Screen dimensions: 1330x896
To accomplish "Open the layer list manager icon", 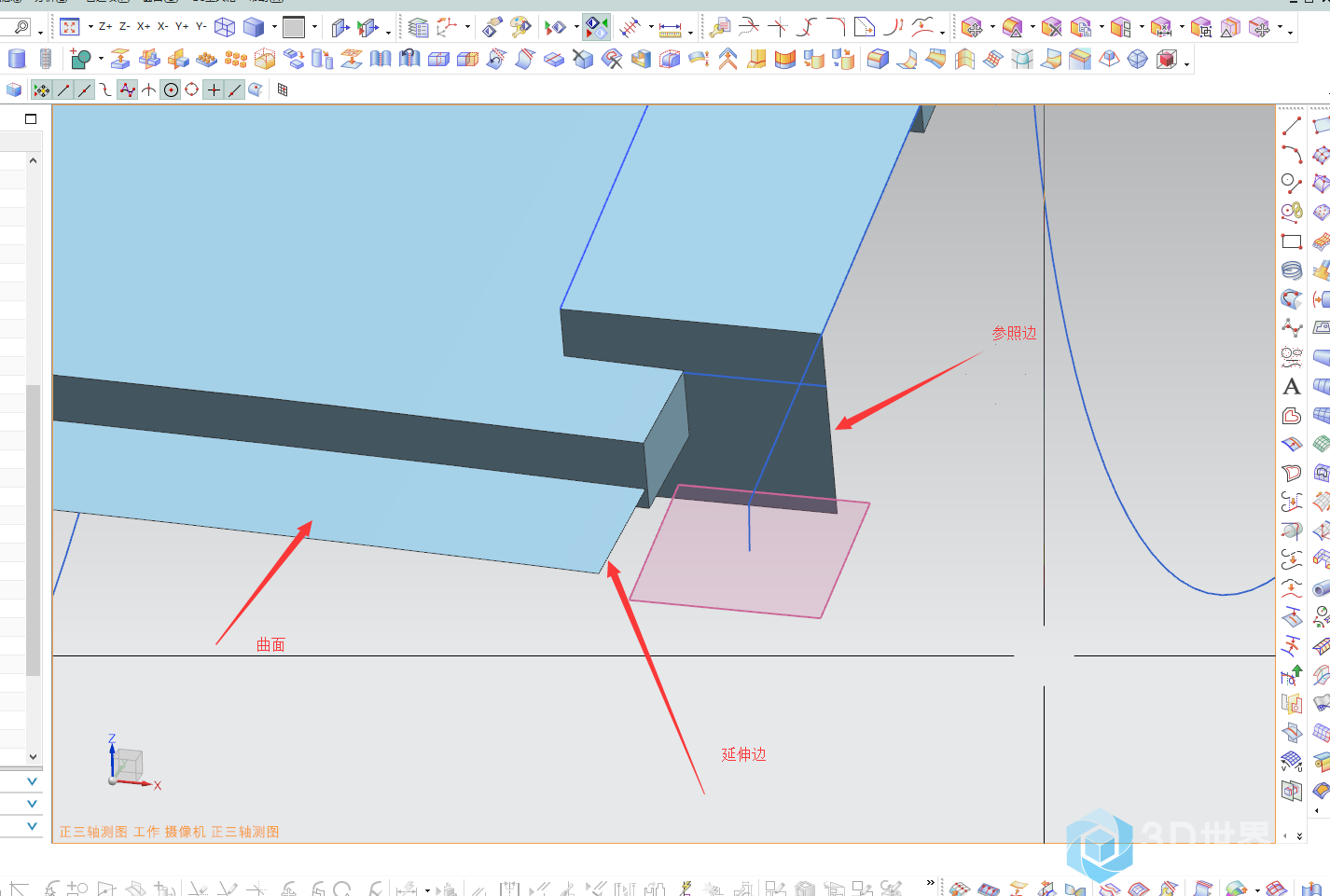I will (x=419, y=27).
